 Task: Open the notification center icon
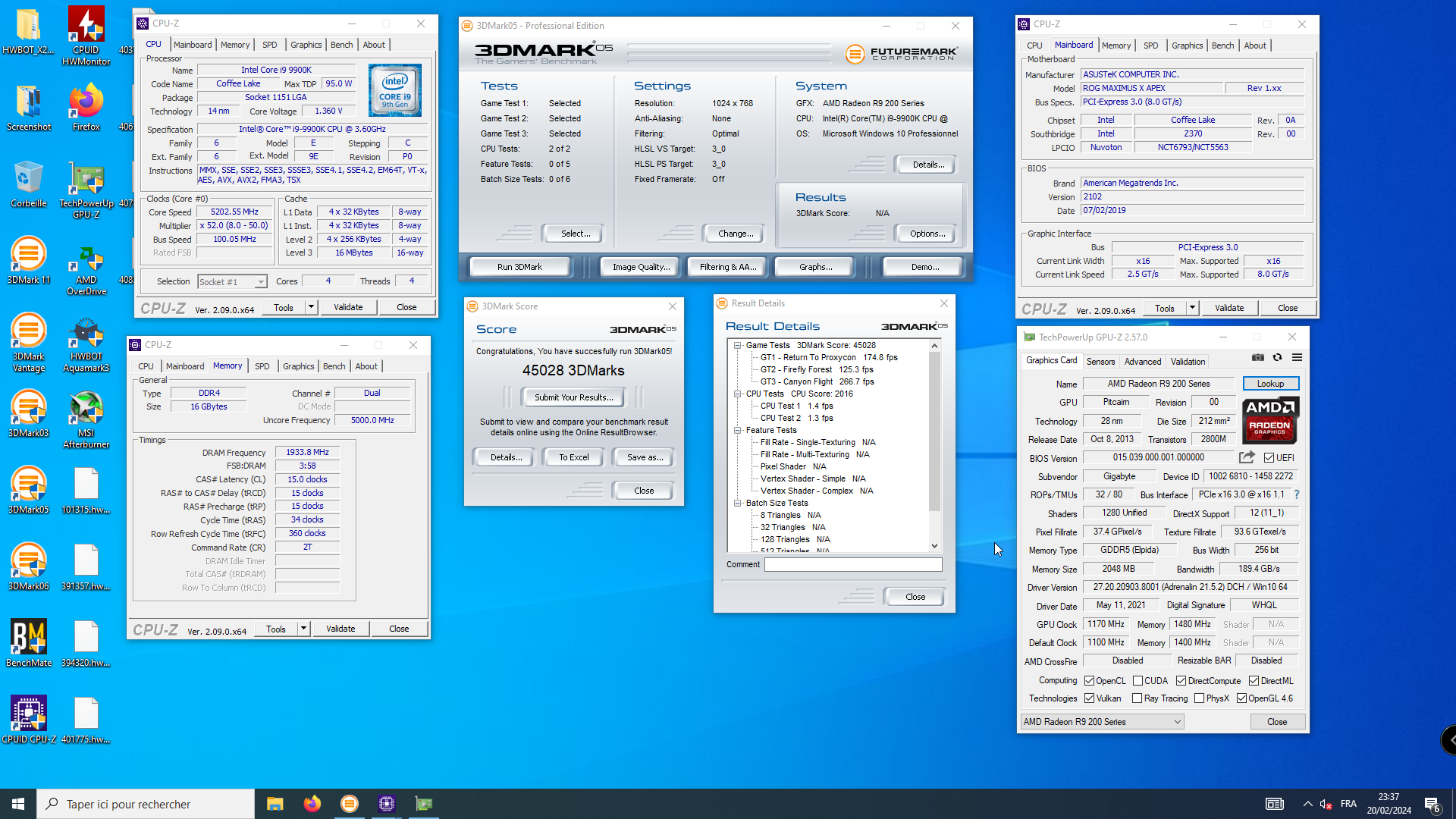tap(1432, 804)
